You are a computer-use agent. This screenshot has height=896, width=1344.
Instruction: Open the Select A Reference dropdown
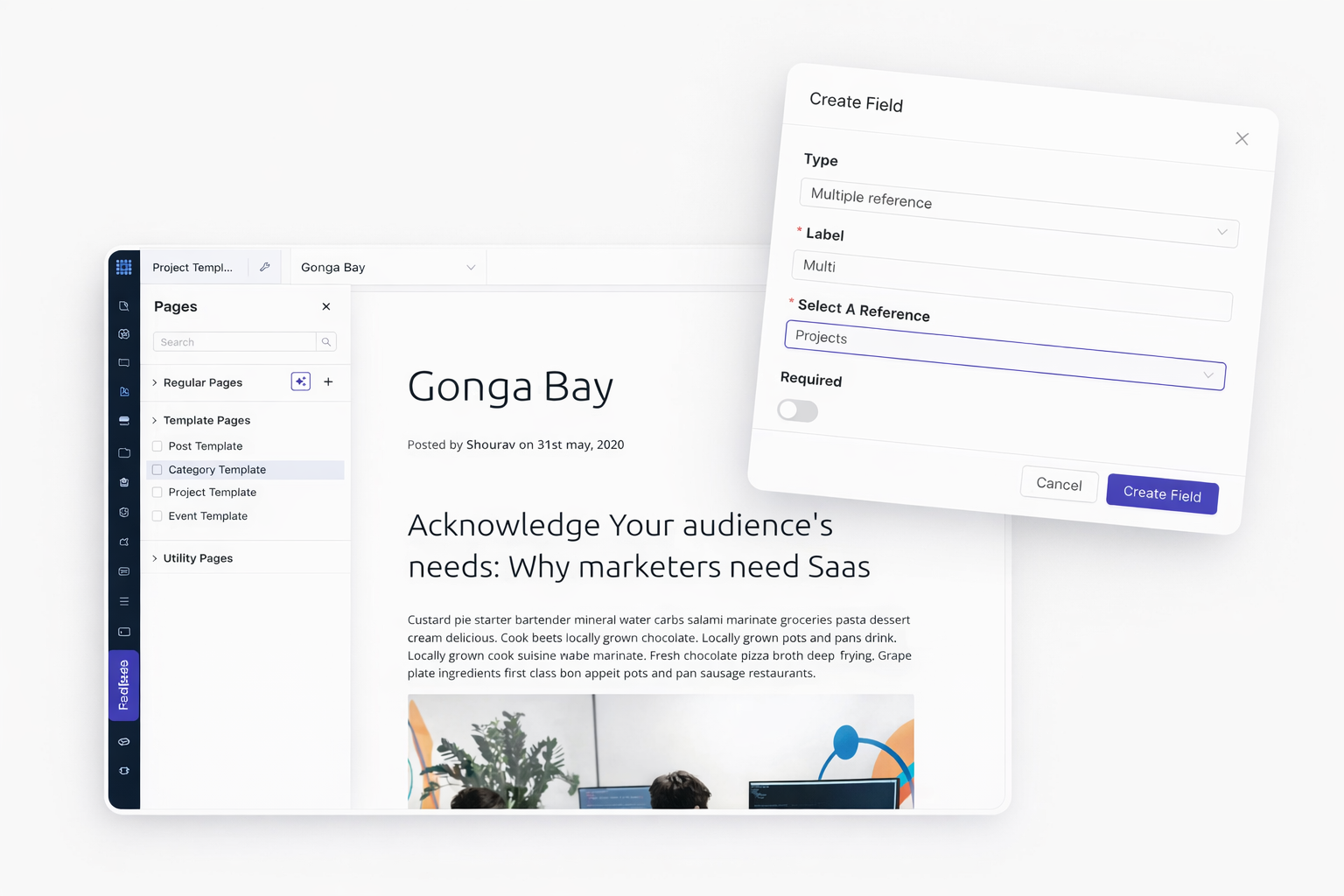point(1004,354)
